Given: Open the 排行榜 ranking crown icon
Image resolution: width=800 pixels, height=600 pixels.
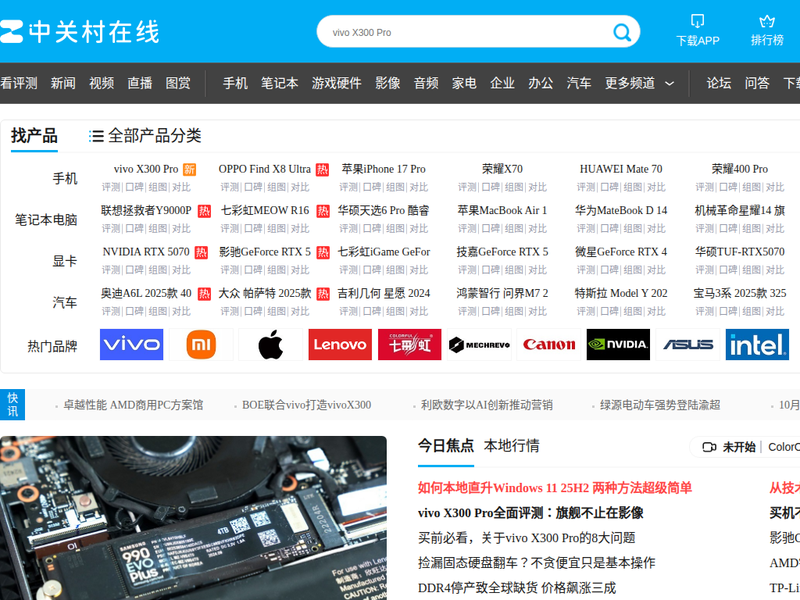Looking at the screenshot, I should click(767, 21).
